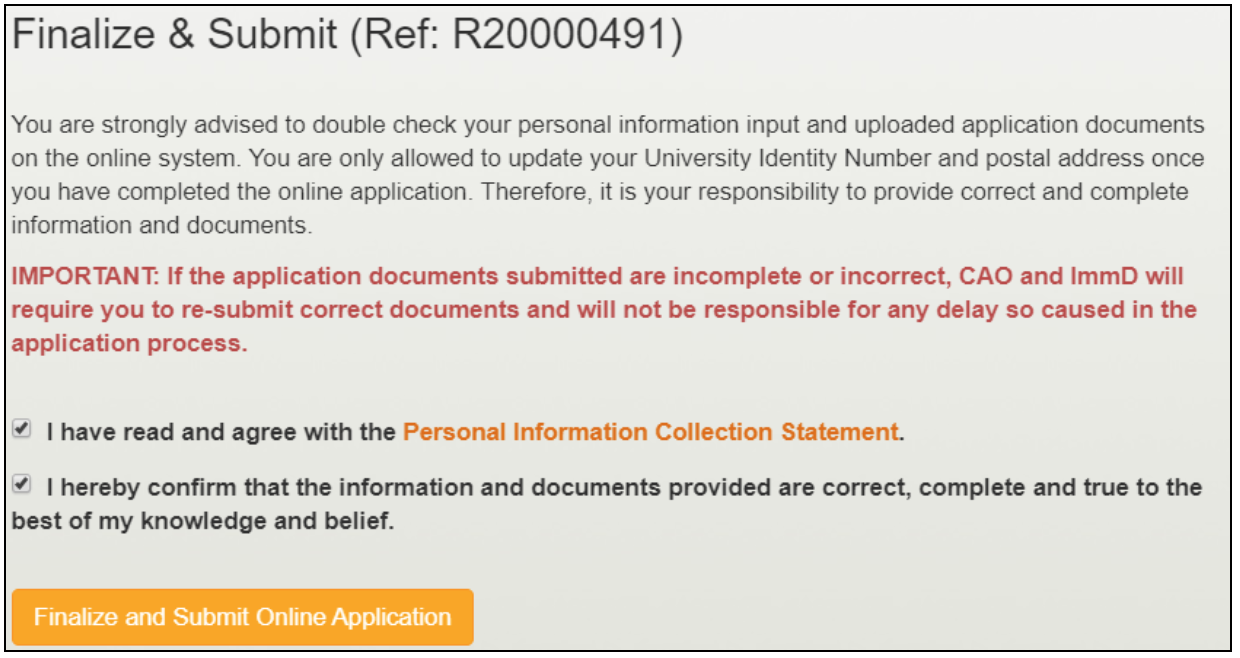Click the "best of my knowledge and belief." line
Image resolution: width=1240 pixels, height=658 pixels.
coord(203,522)
